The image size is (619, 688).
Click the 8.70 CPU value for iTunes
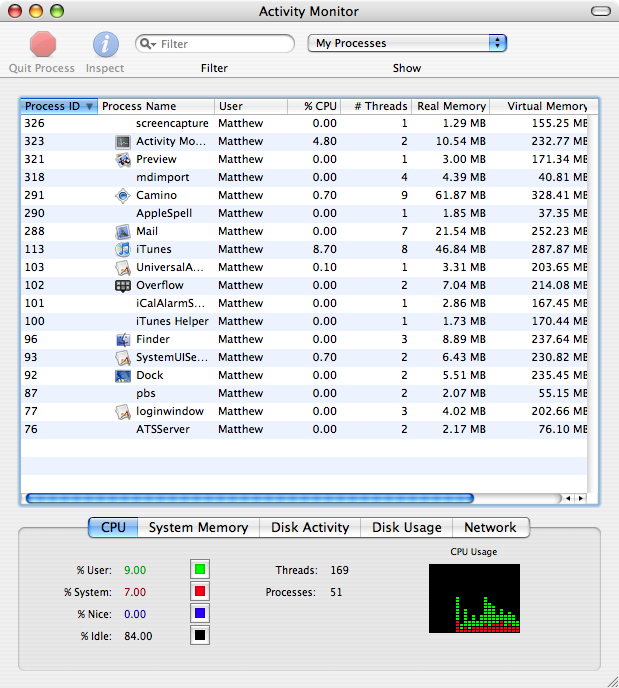[x=325, y=249]
